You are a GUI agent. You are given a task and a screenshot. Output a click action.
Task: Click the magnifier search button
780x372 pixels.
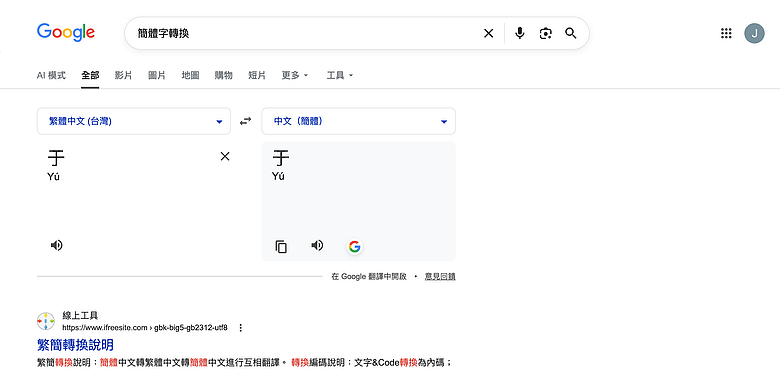(571, 33)
